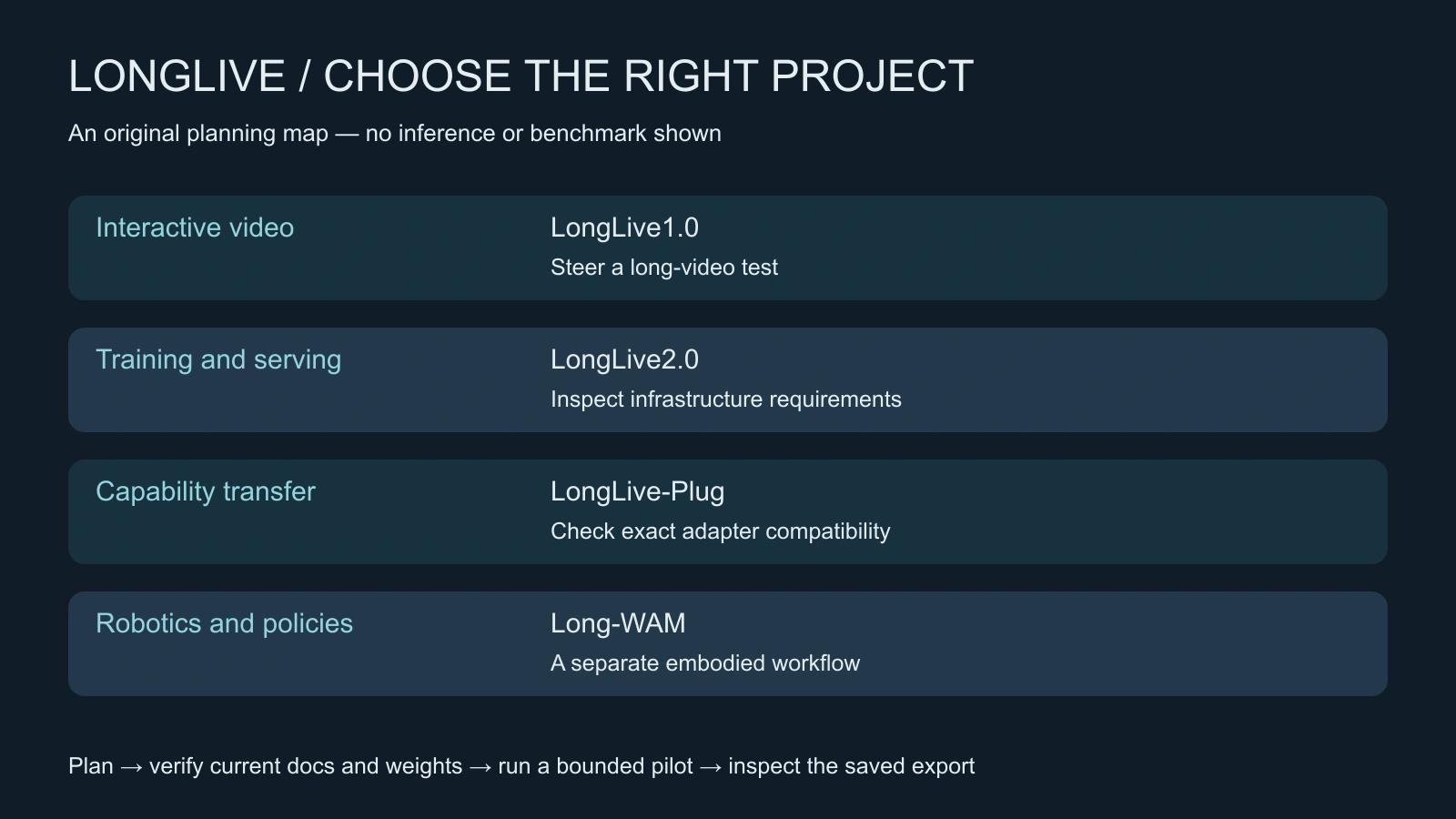
Task: Click run a bounded pilot step
Action: (x=595, y=766)
